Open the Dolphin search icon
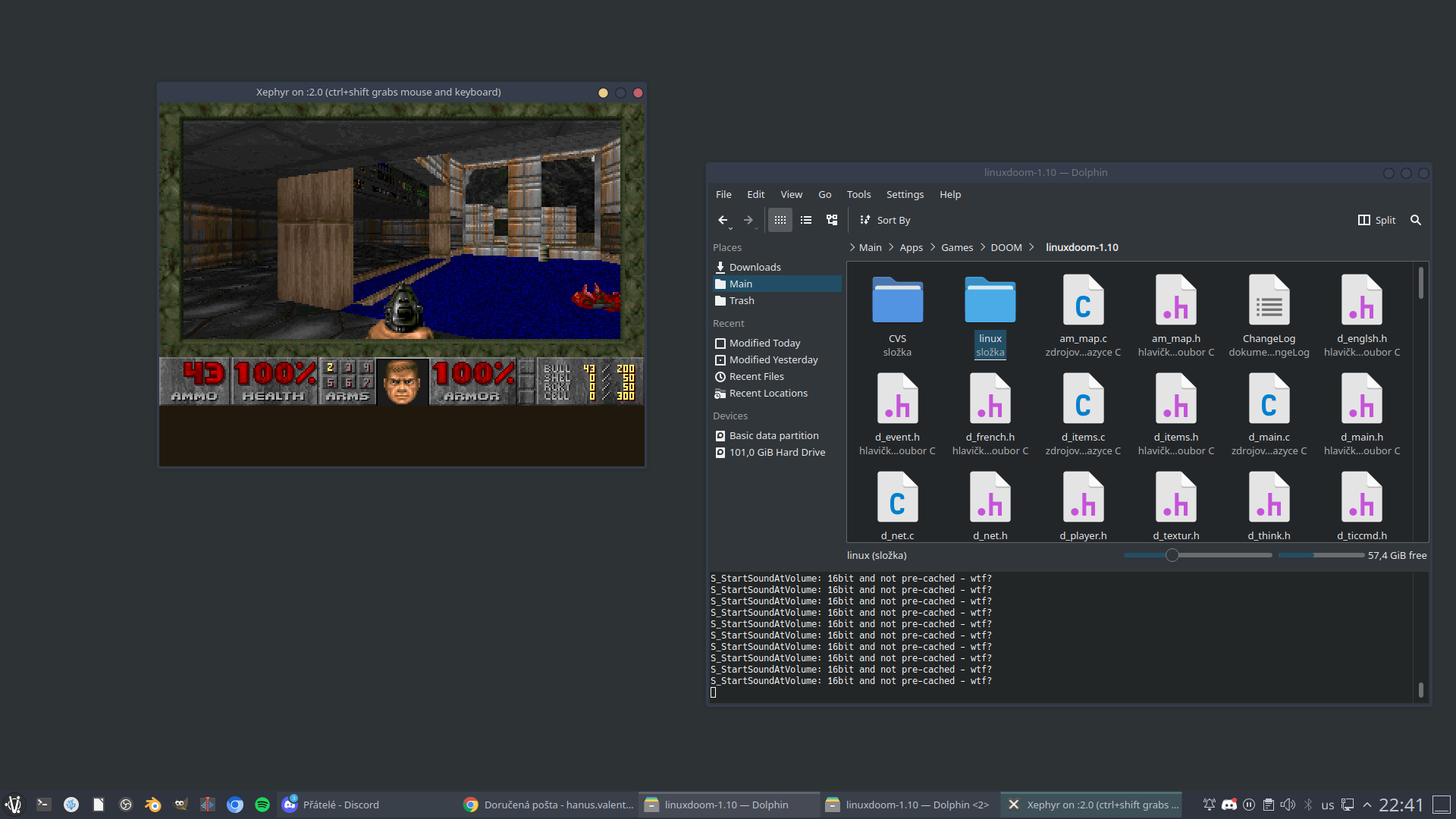Image resolution: width=1456 pixels, height=819 pixels. pyautogui.click(x=1415, y=220)
